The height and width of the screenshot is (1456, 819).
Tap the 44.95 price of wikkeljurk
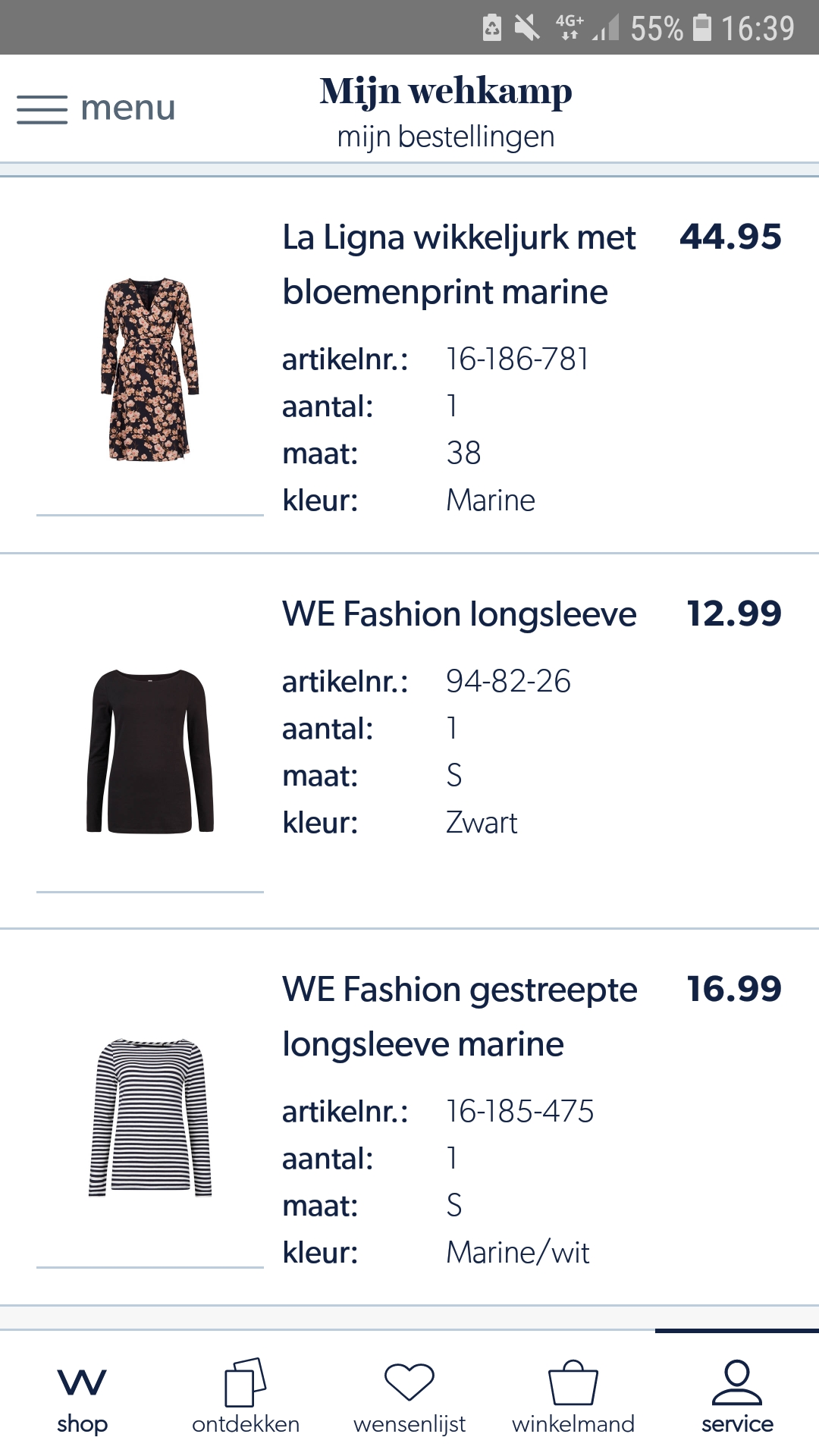pos(730,237)
